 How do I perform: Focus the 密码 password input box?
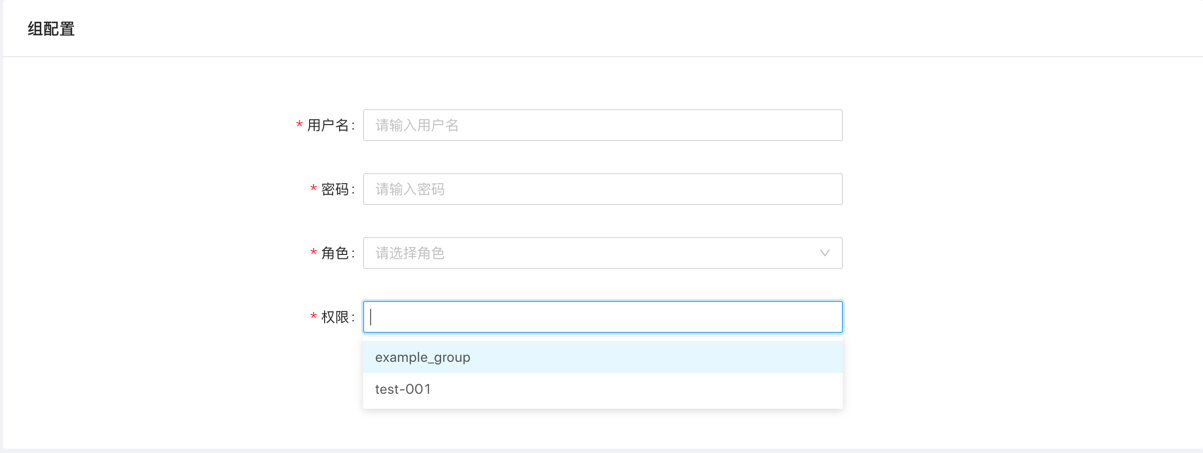coord(602,189)
